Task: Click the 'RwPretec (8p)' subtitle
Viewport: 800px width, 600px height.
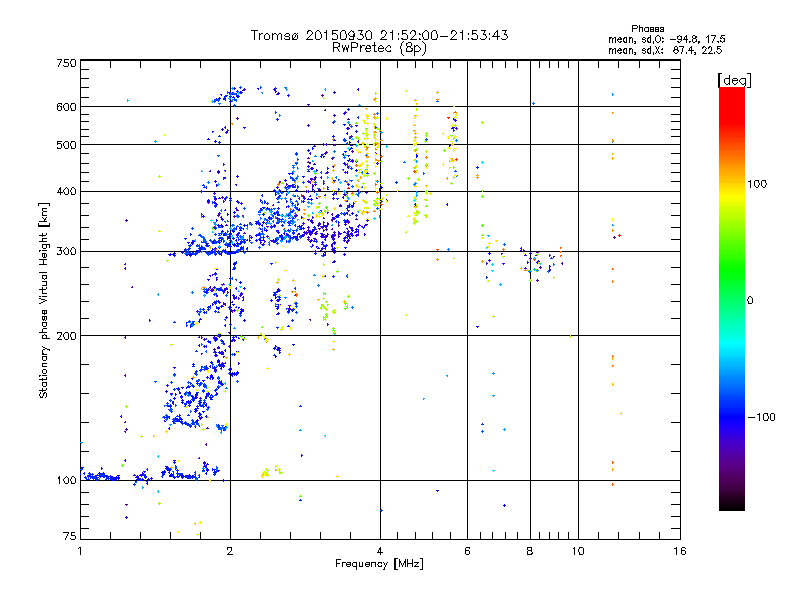Action: coord(379,48)
